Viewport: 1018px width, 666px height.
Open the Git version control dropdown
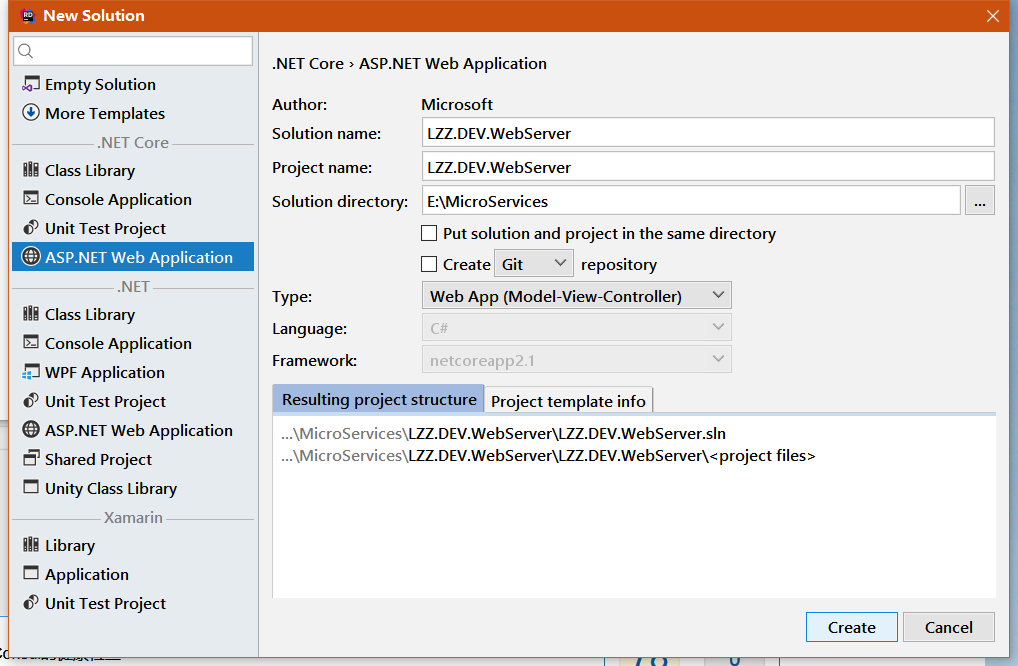coord(534,264)
